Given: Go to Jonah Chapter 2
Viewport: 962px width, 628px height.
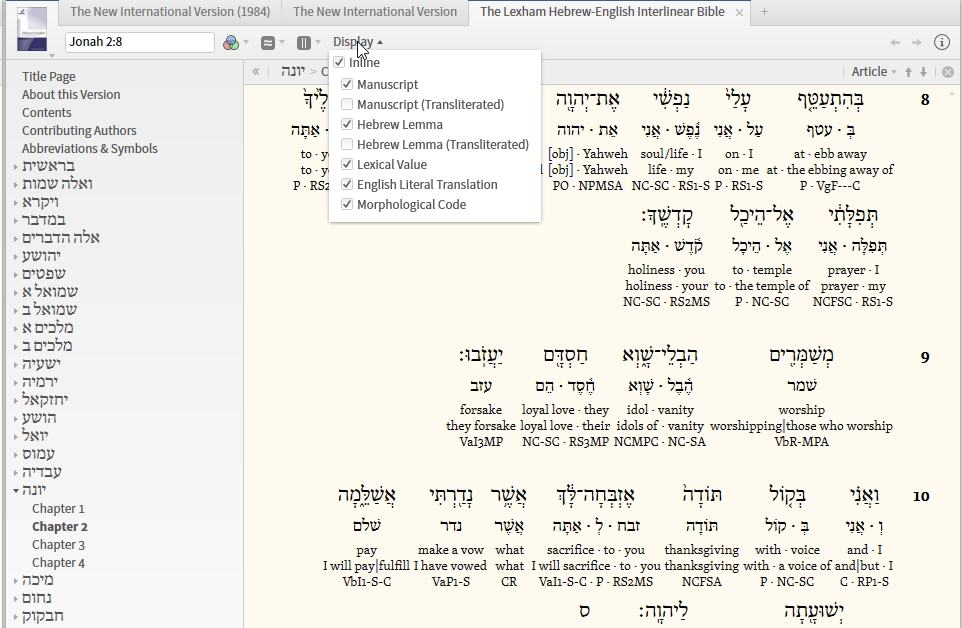Looking at the screenshot, I should coord(60,527).
